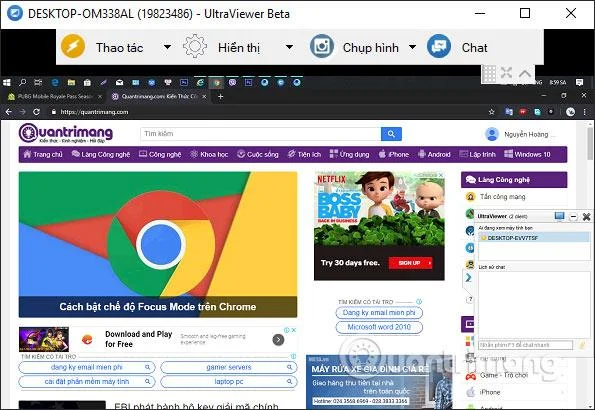The image size is (595, 410).
Task: Open the Lập trình menu item
Action: [x=477, y=154]
